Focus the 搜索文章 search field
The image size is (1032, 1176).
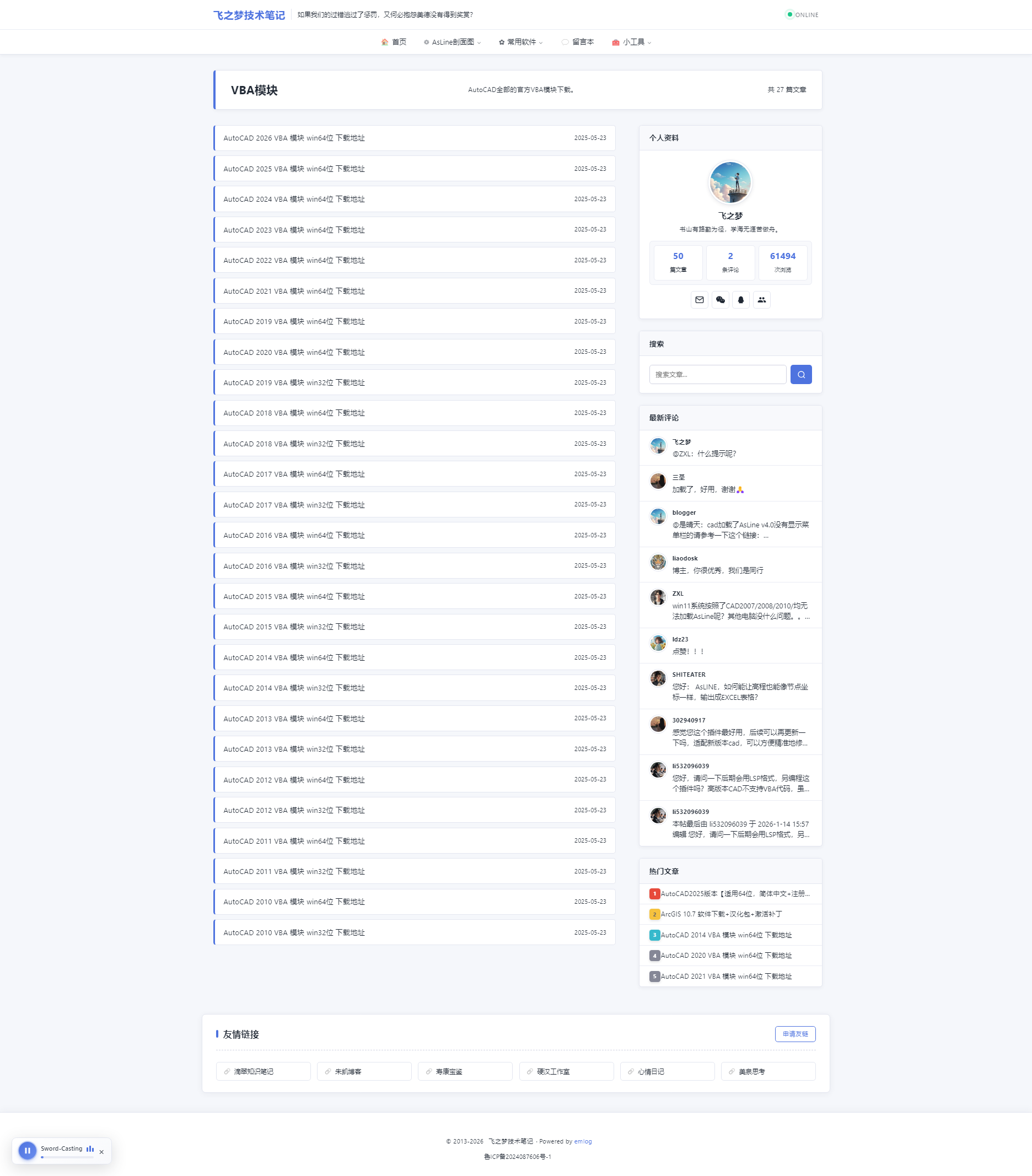pos(717,375)
